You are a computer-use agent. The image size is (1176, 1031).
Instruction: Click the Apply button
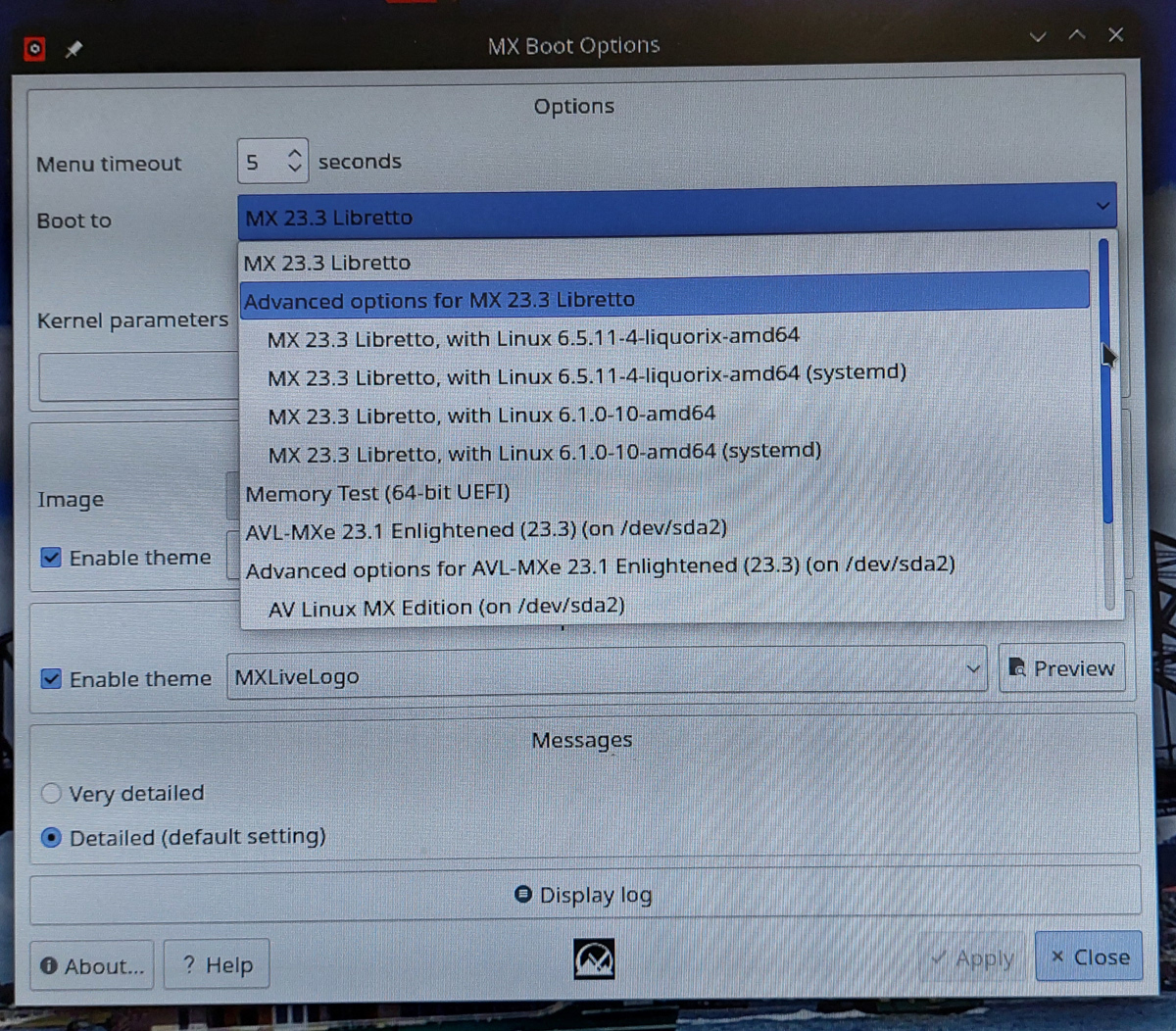971,957
